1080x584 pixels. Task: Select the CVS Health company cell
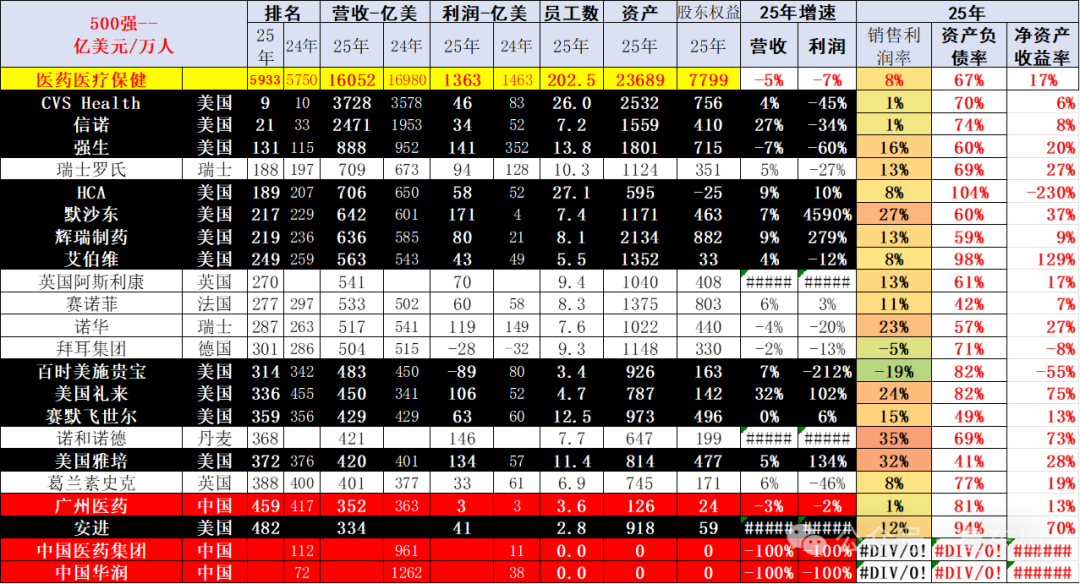[92, 103]
